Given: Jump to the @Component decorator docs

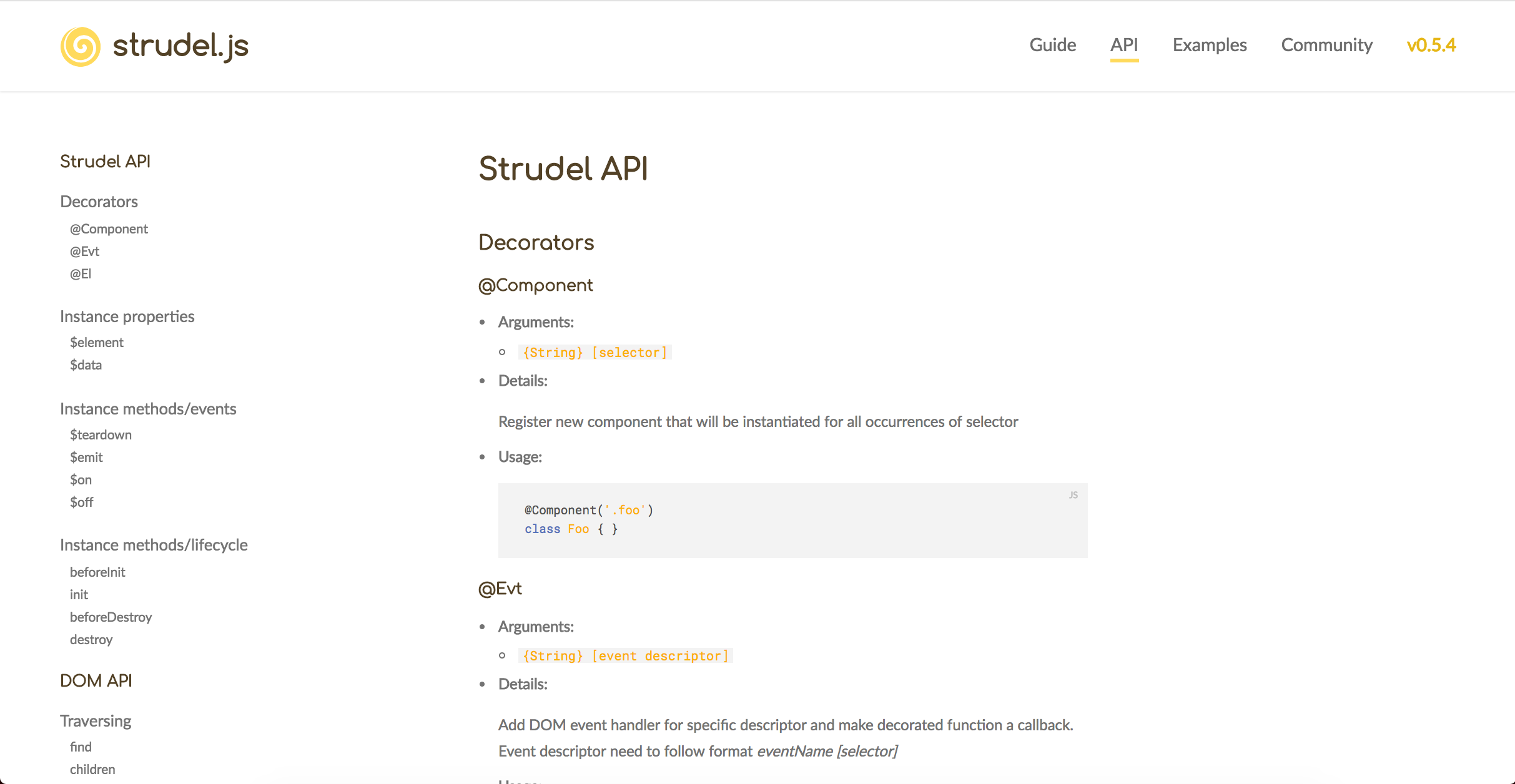Looking at the screenshot, I should coord(109,228).
